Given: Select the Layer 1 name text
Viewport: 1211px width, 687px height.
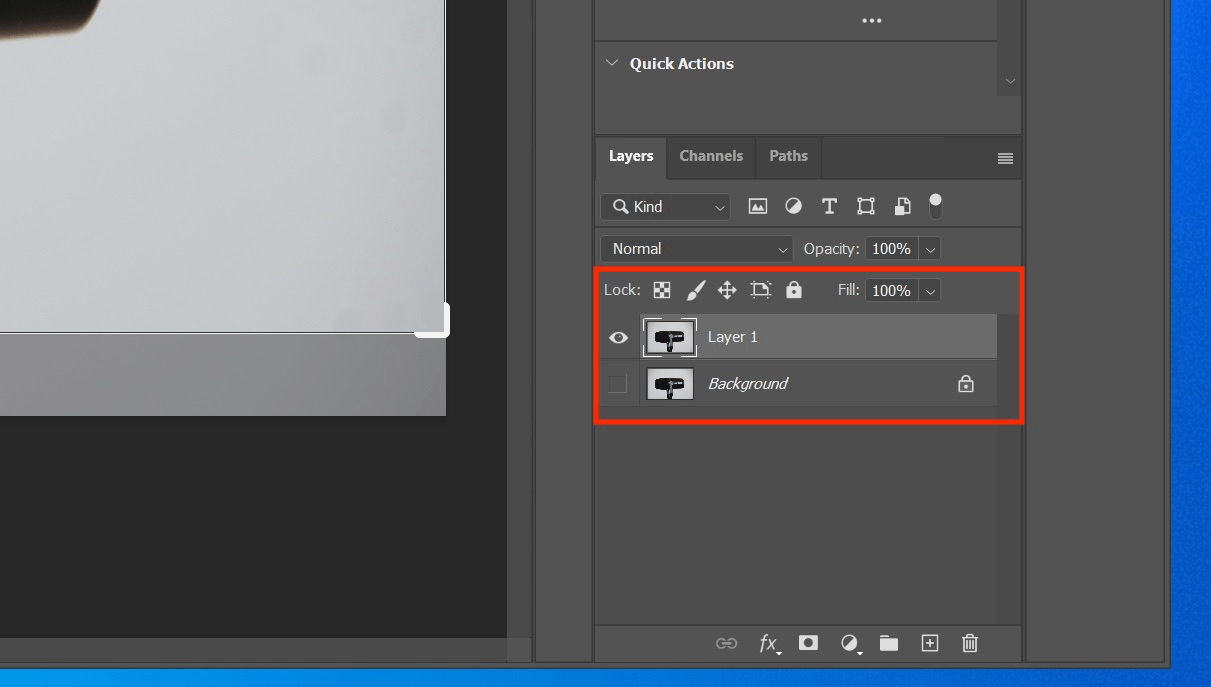Looking at the screenshot, I should (x=733, y=337).
